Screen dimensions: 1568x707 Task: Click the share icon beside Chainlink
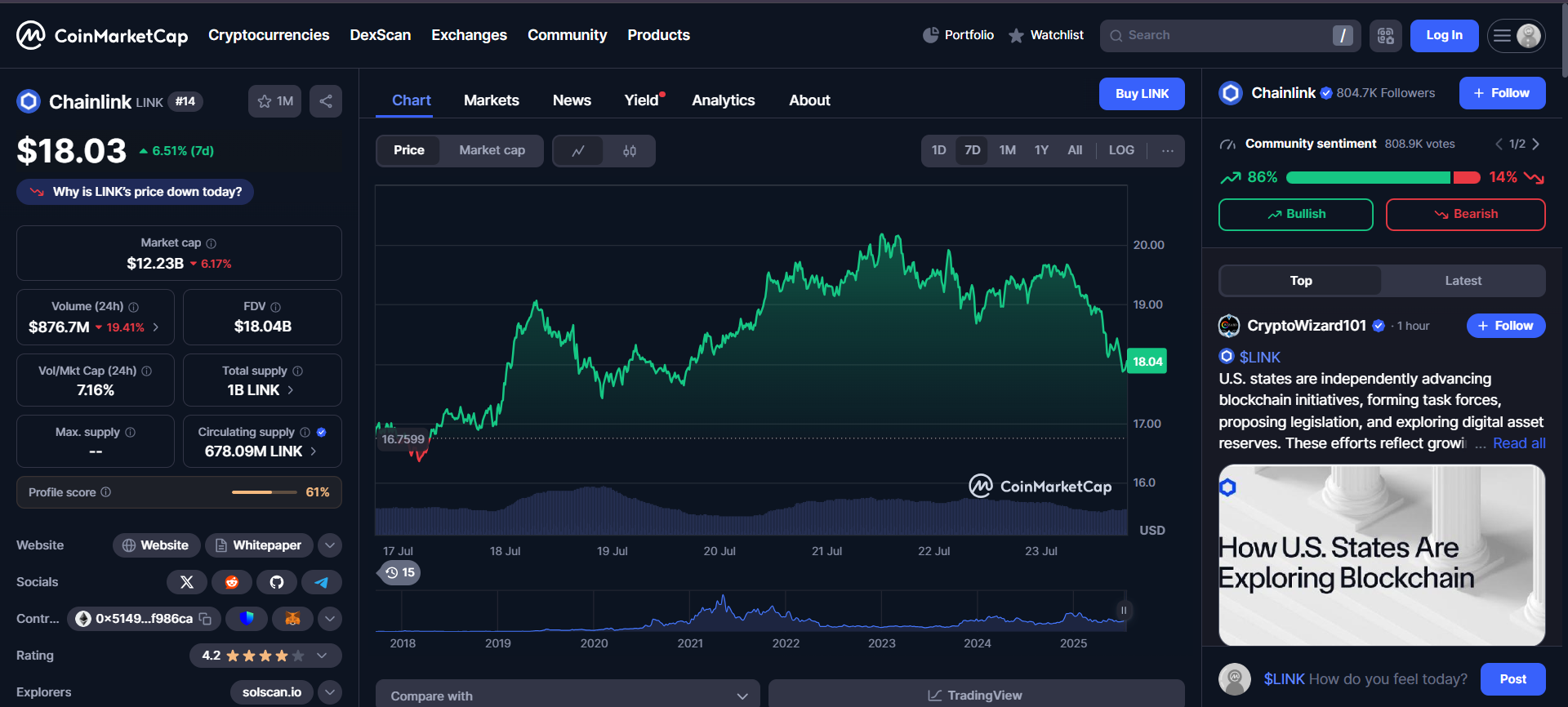click(x=326, y=101)
